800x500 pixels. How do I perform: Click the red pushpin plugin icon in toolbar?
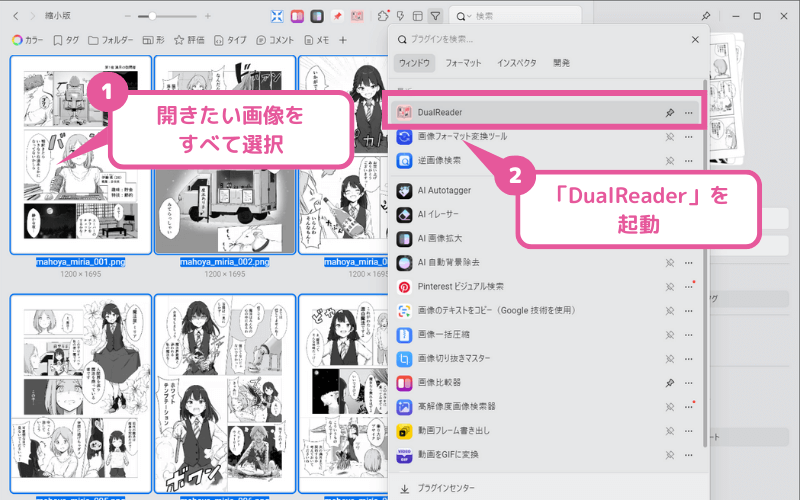coord(337,16)
